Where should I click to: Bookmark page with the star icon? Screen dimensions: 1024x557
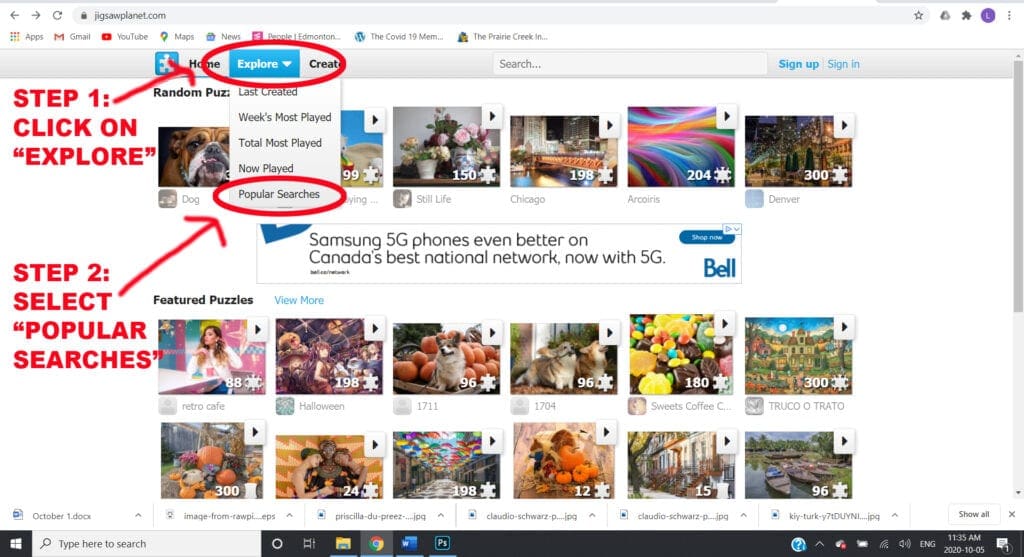(918, 15)
